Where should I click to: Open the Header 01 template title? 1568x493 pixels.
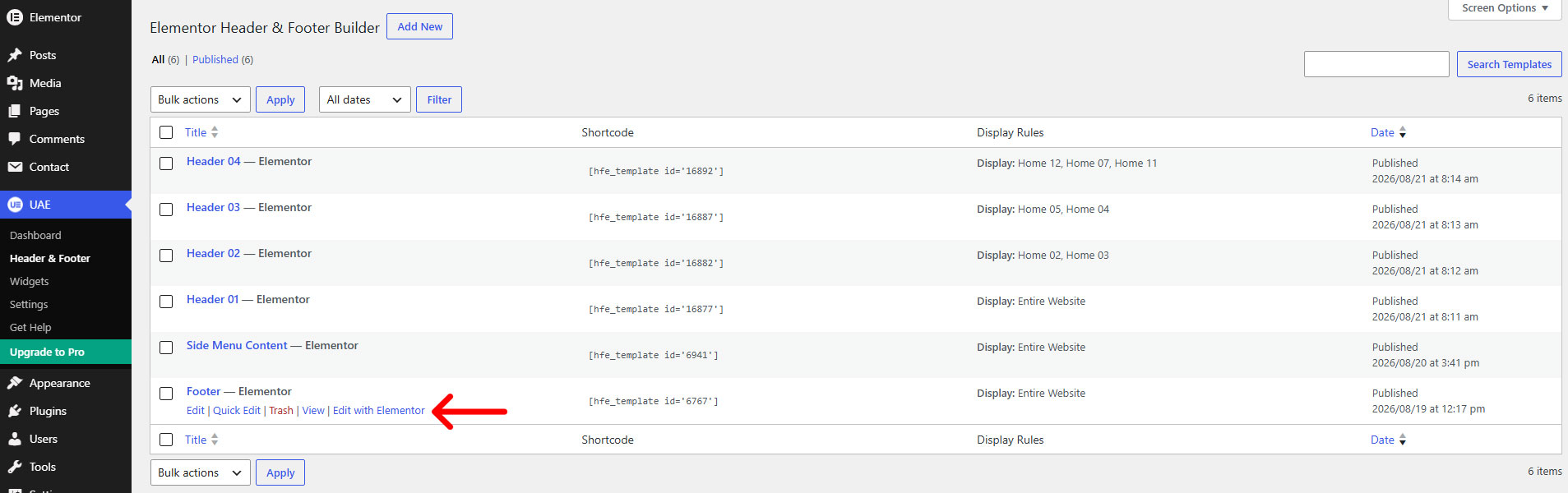[212, 299]
